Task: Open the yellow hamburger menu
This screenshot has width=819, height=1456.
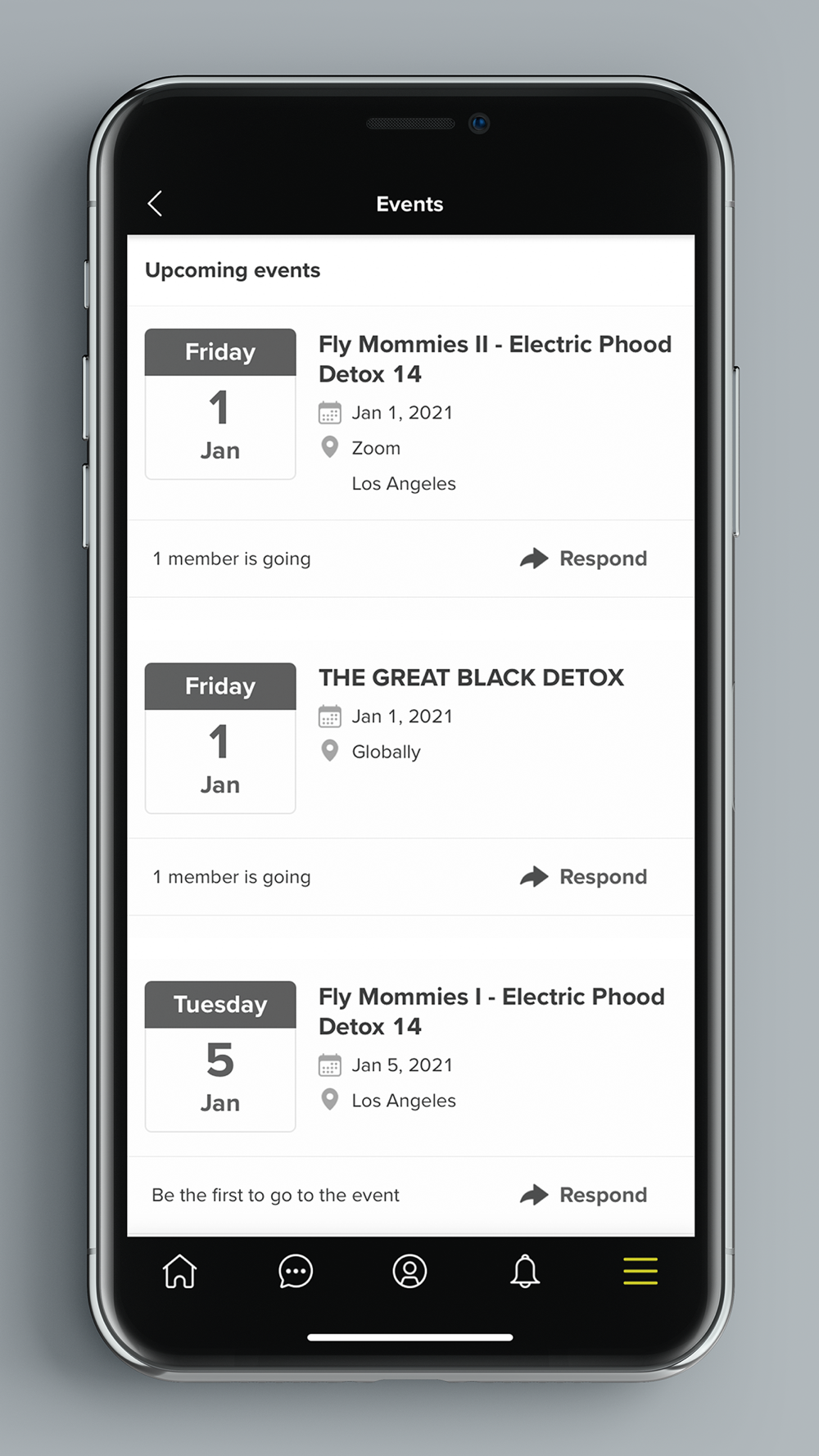Action: tap(640, 1272)
